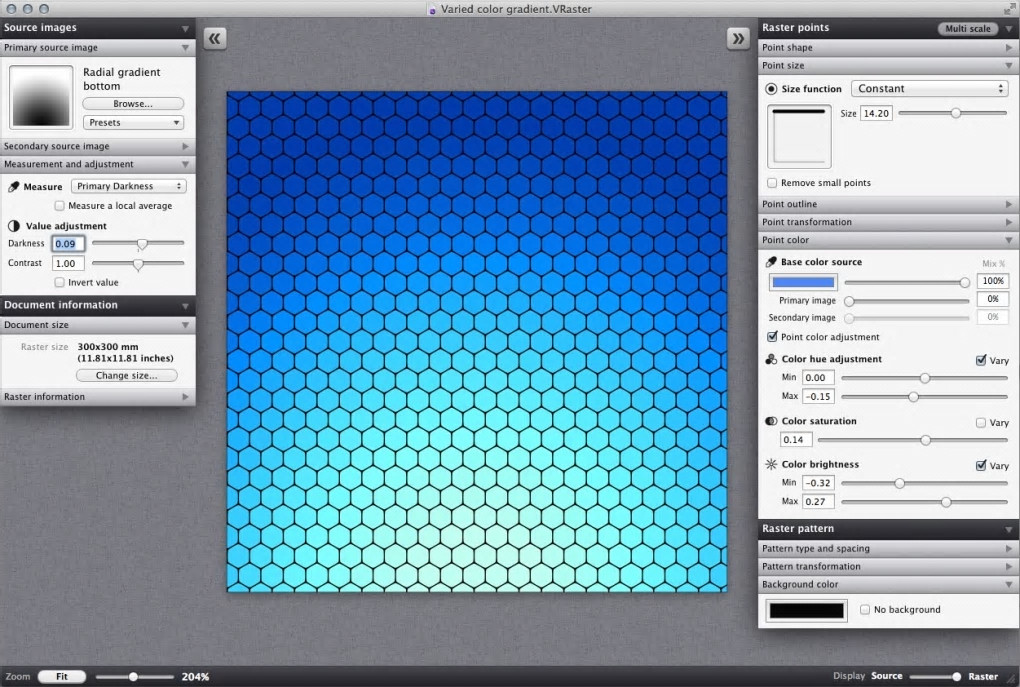Enable Measure a local average checkbox
1020x687 pixels.
coord(60,206)
